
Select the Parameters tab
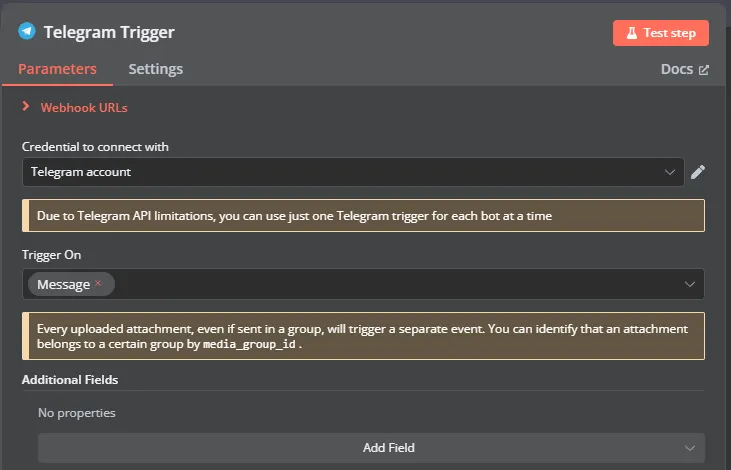57,69
